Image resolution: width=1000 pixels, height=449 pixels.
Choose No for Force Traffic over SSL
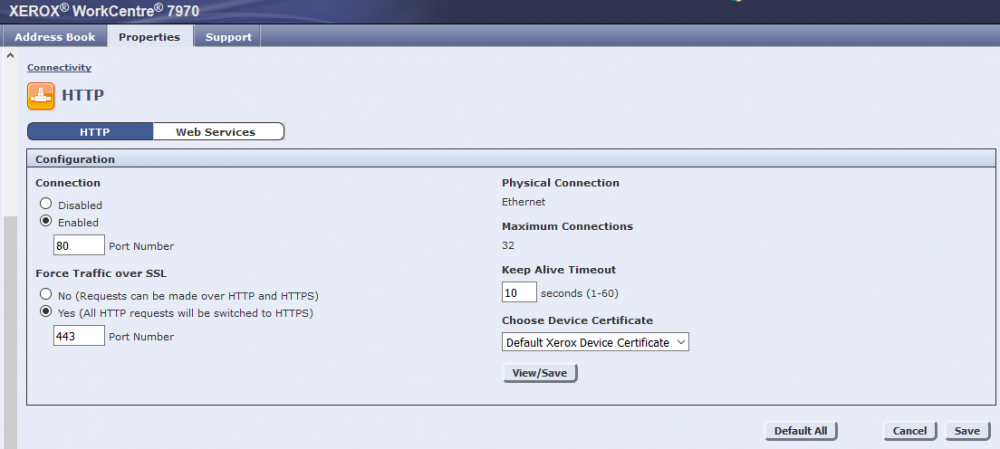click(45, 295)
